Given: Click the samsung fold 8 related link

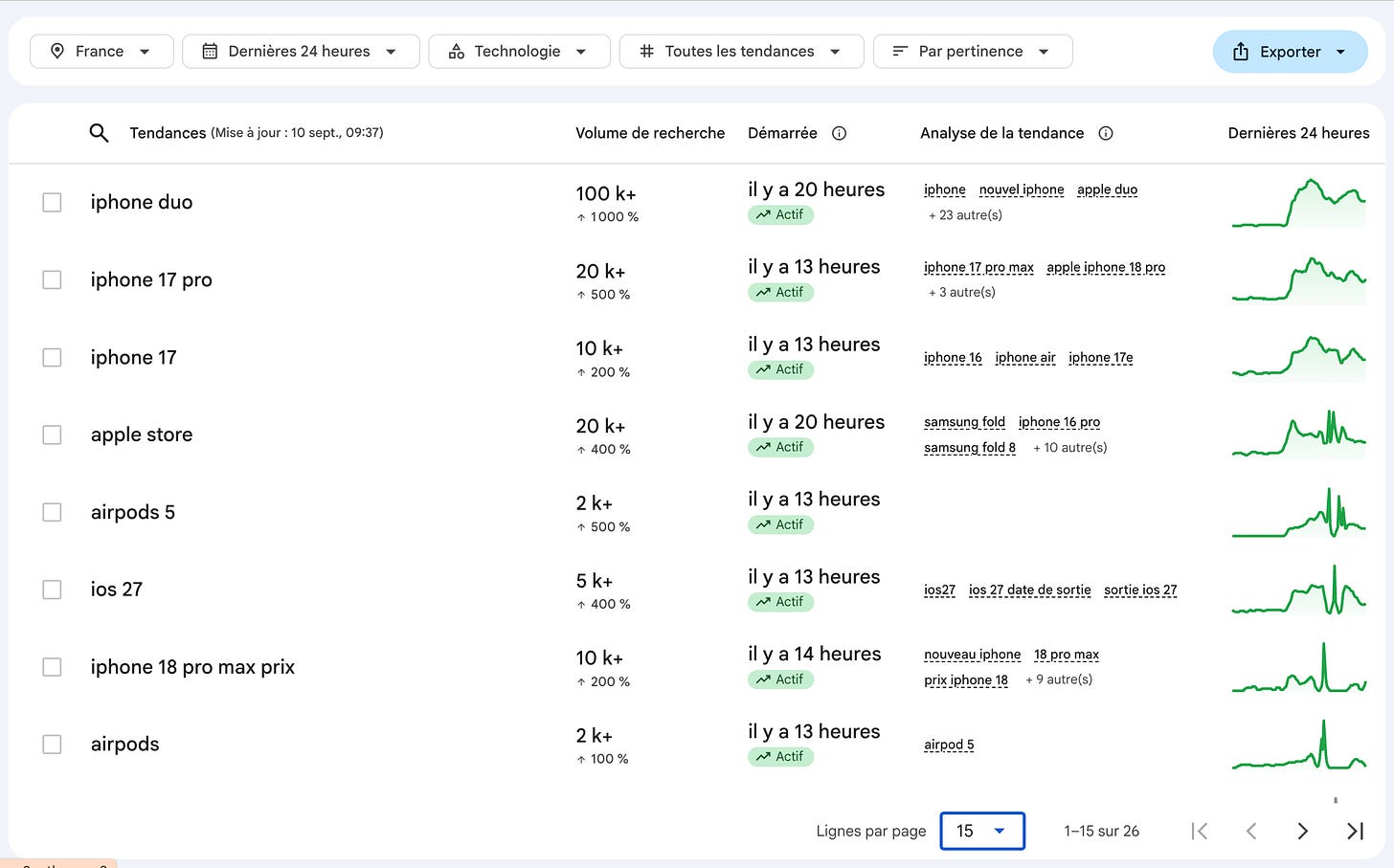Looking at the screenshot, I should pos(970,447).
